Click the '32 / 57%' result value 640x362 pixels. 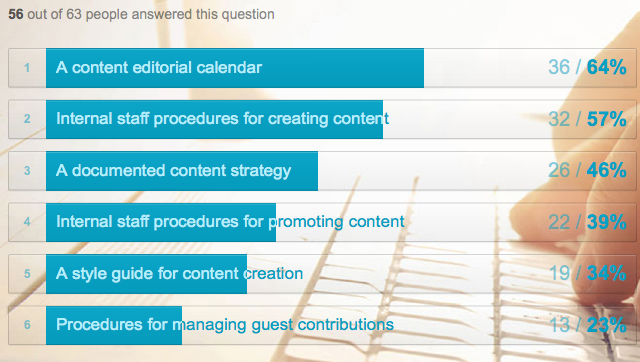point(587,119)
